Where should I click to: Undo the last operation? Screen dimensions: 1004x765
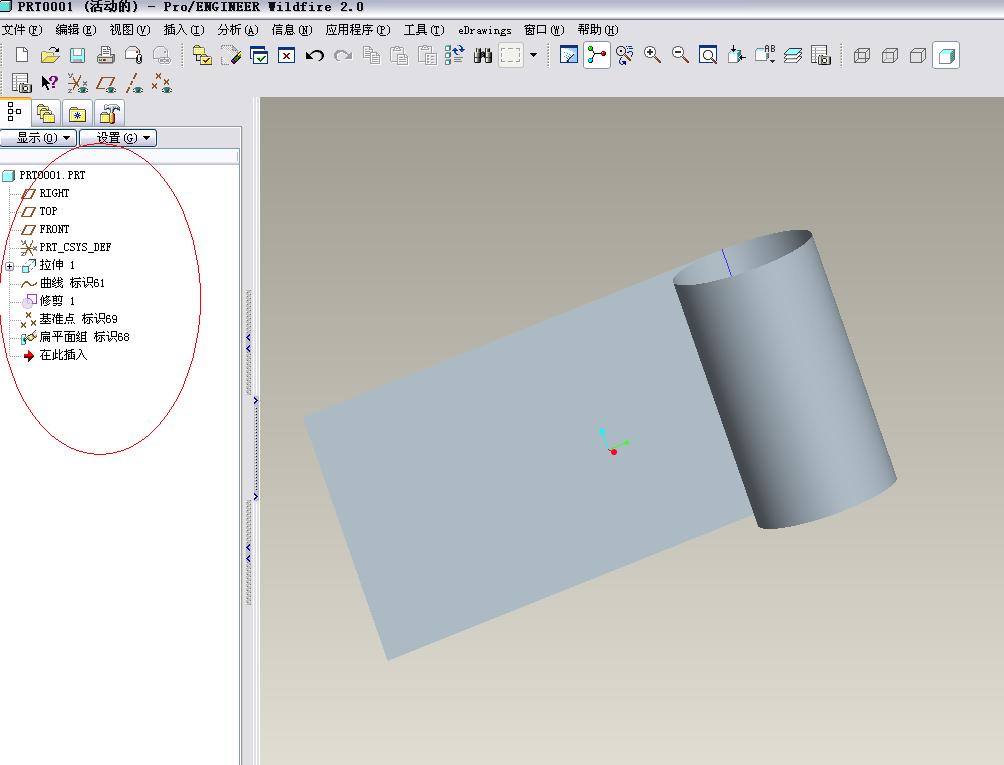tap(314, 55)
